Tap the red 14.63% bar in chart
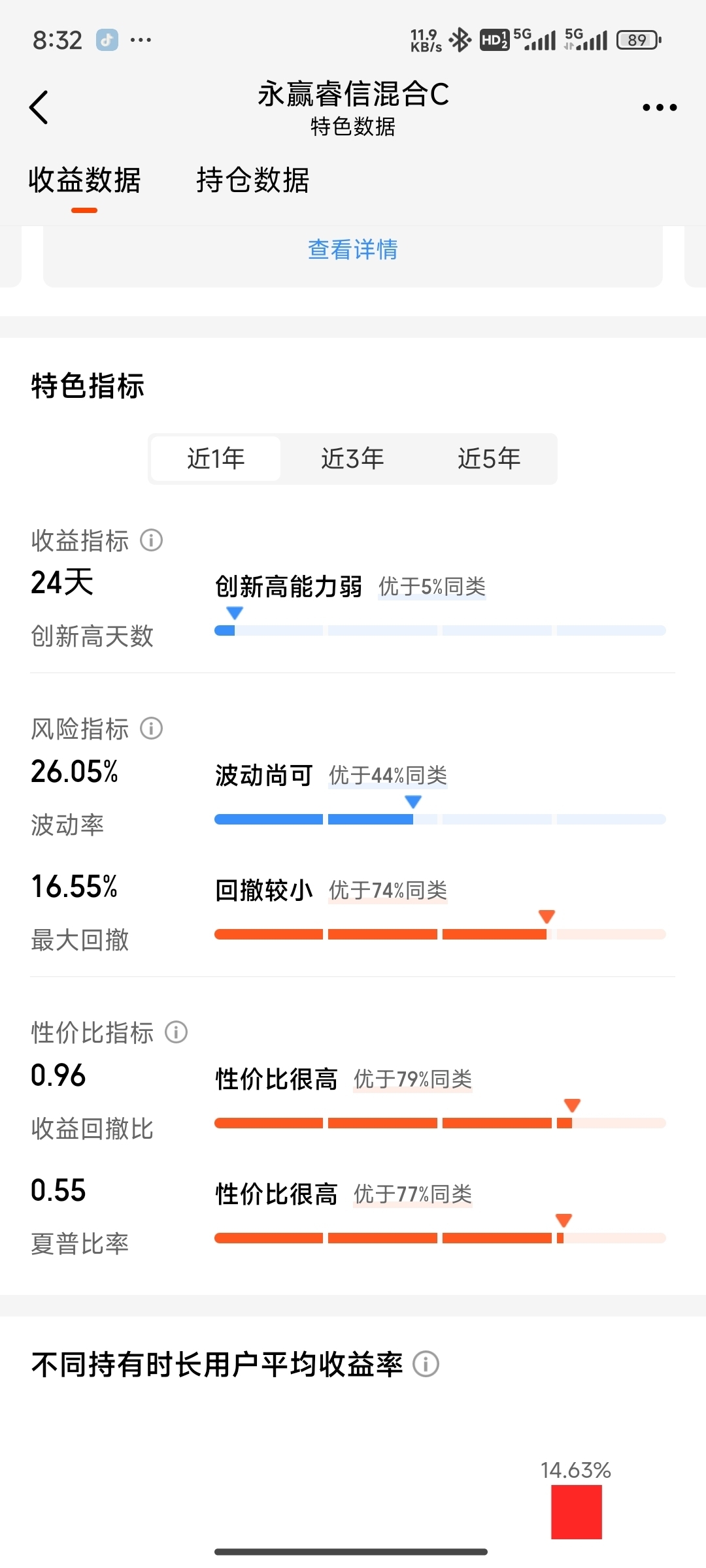 click(x=577, y=1512)
